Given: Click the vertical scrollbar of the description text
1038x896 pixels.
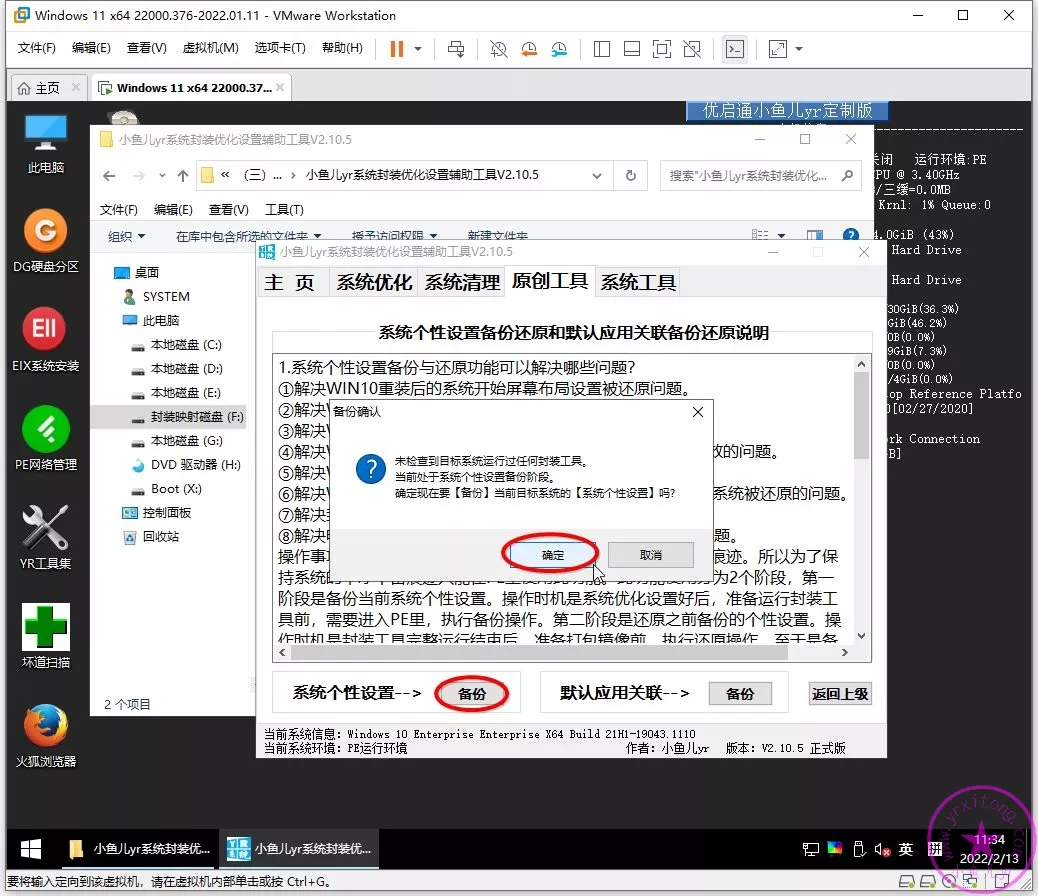Looking at the screenshot, I should (x=861, y=500).
